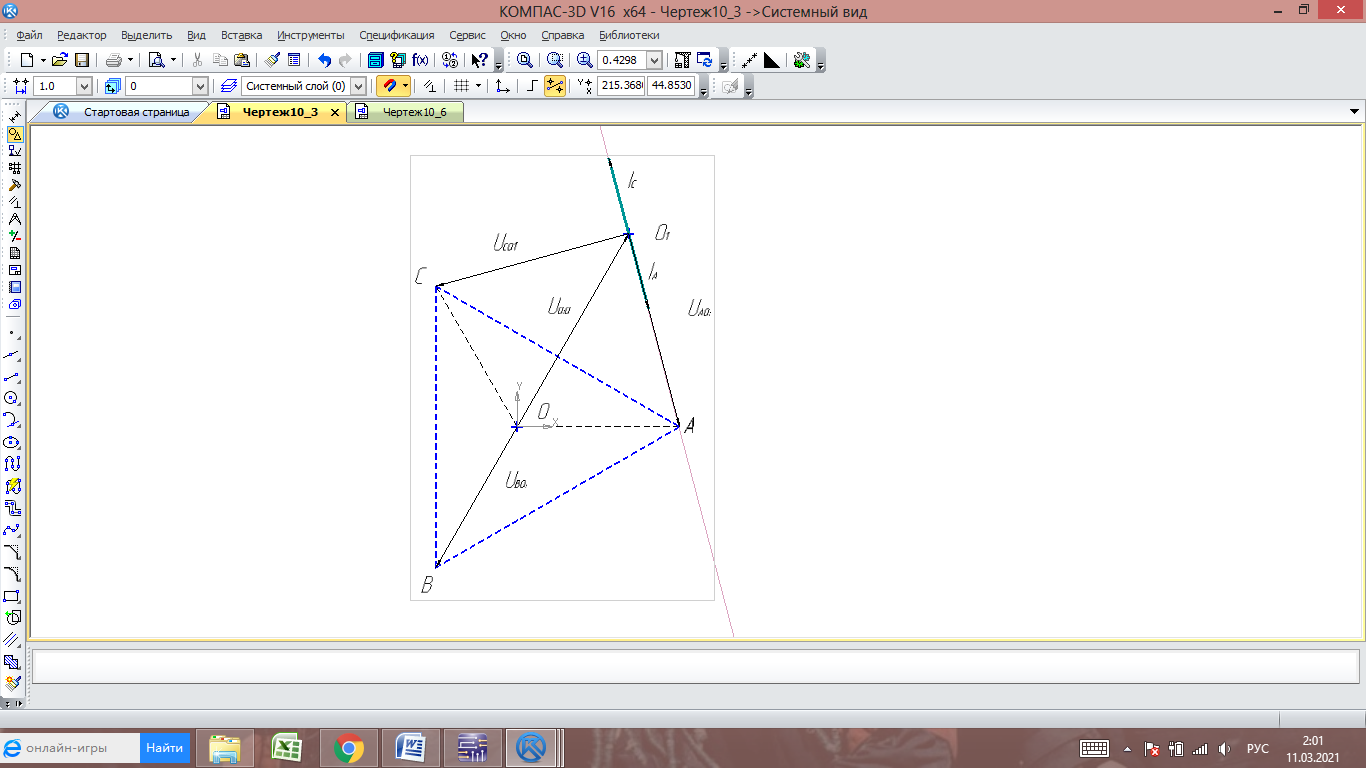1366x768 pixels.
Task: Toggle the grid display button
Action: pyautogui.click(x=461, y=86)
